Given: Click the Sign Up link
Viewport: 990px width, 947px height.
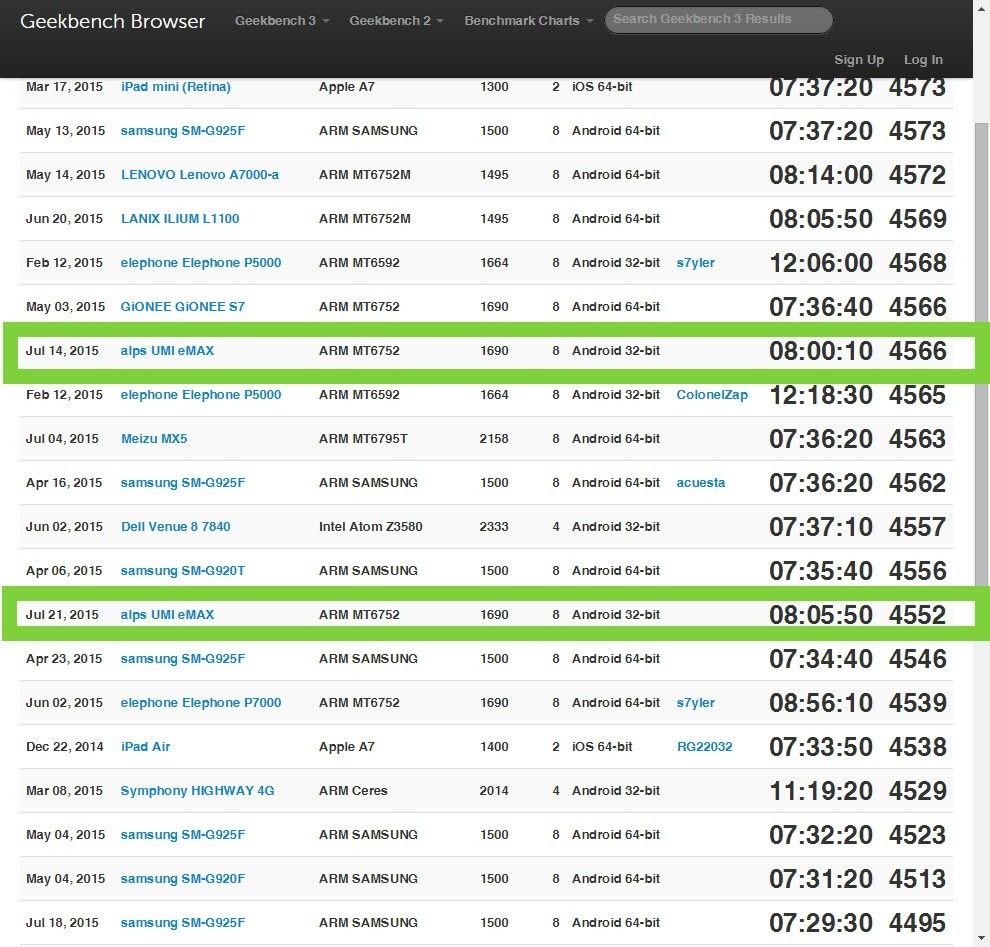Looking at the screenshot, I should click(x=859, y=59).
